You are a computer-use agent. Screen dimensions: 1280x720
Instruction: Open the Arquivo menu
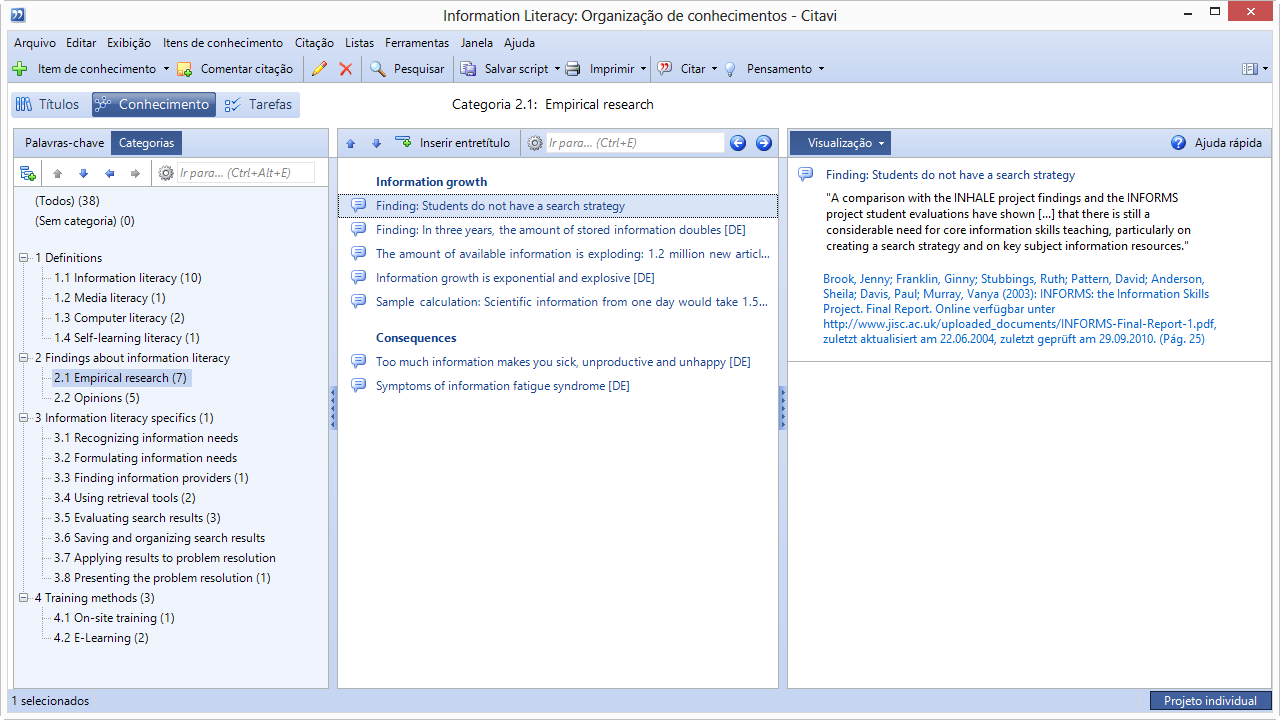coord(35,43)
